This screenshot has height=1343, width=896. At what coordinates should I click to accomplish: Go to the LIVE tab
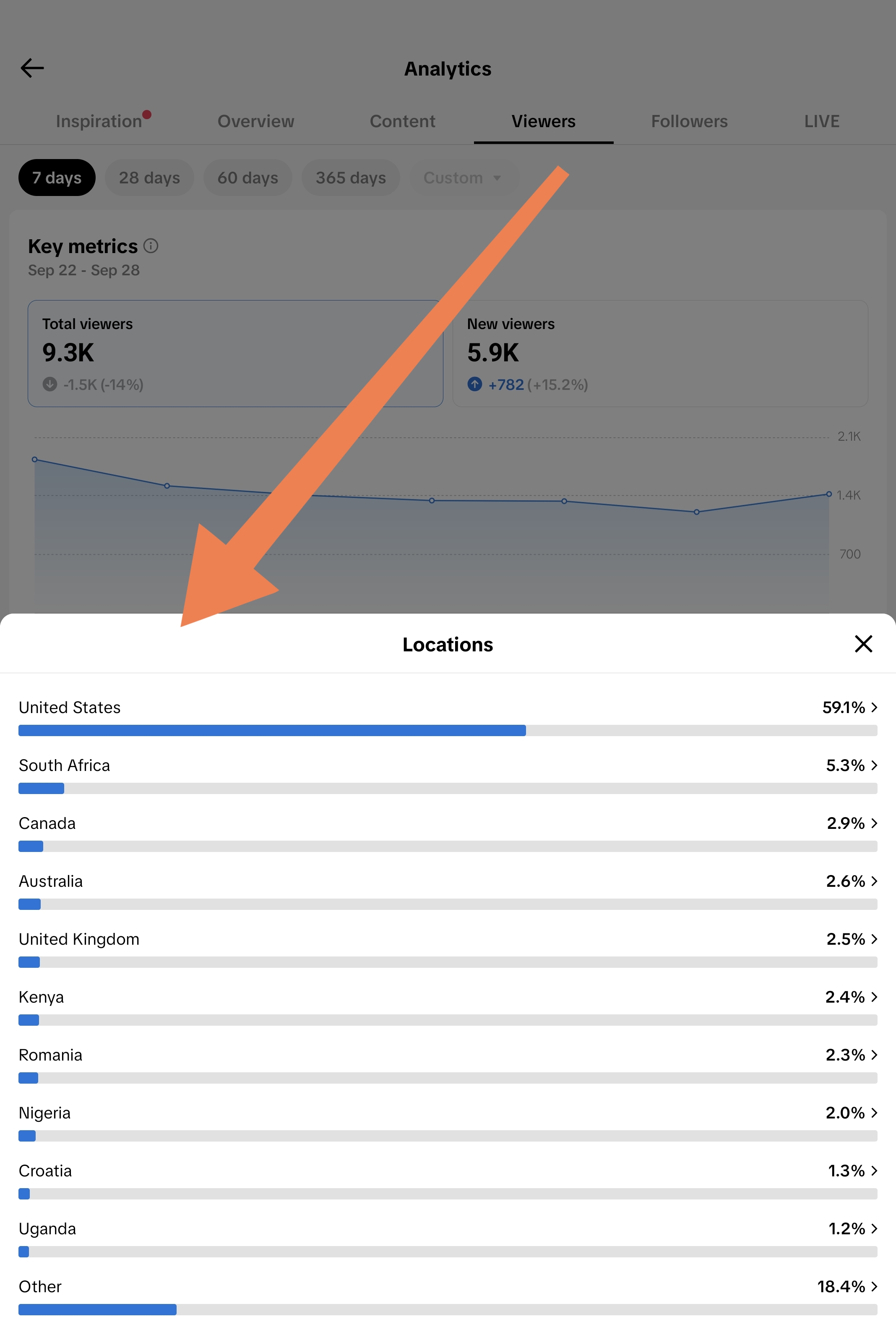(x=822, y=121)
